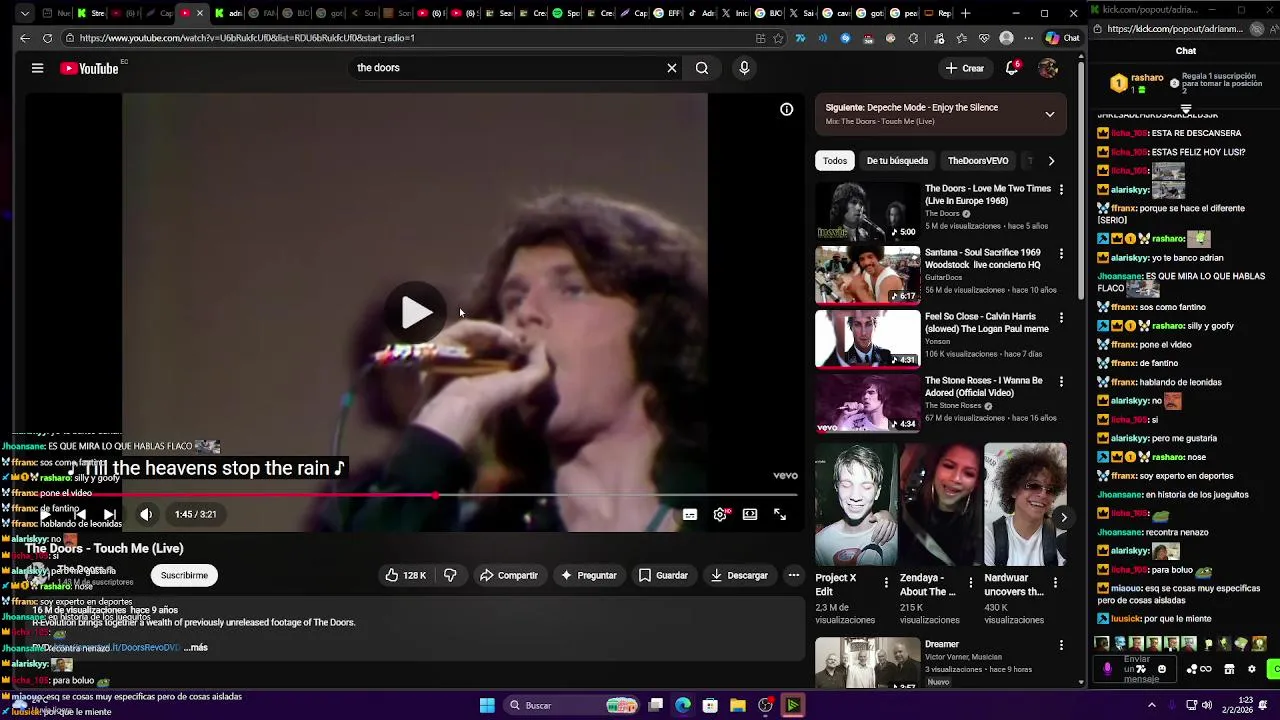Click Kick chat message input field
This screenshot has width=1280, height=720.
tap(1137, 669)
